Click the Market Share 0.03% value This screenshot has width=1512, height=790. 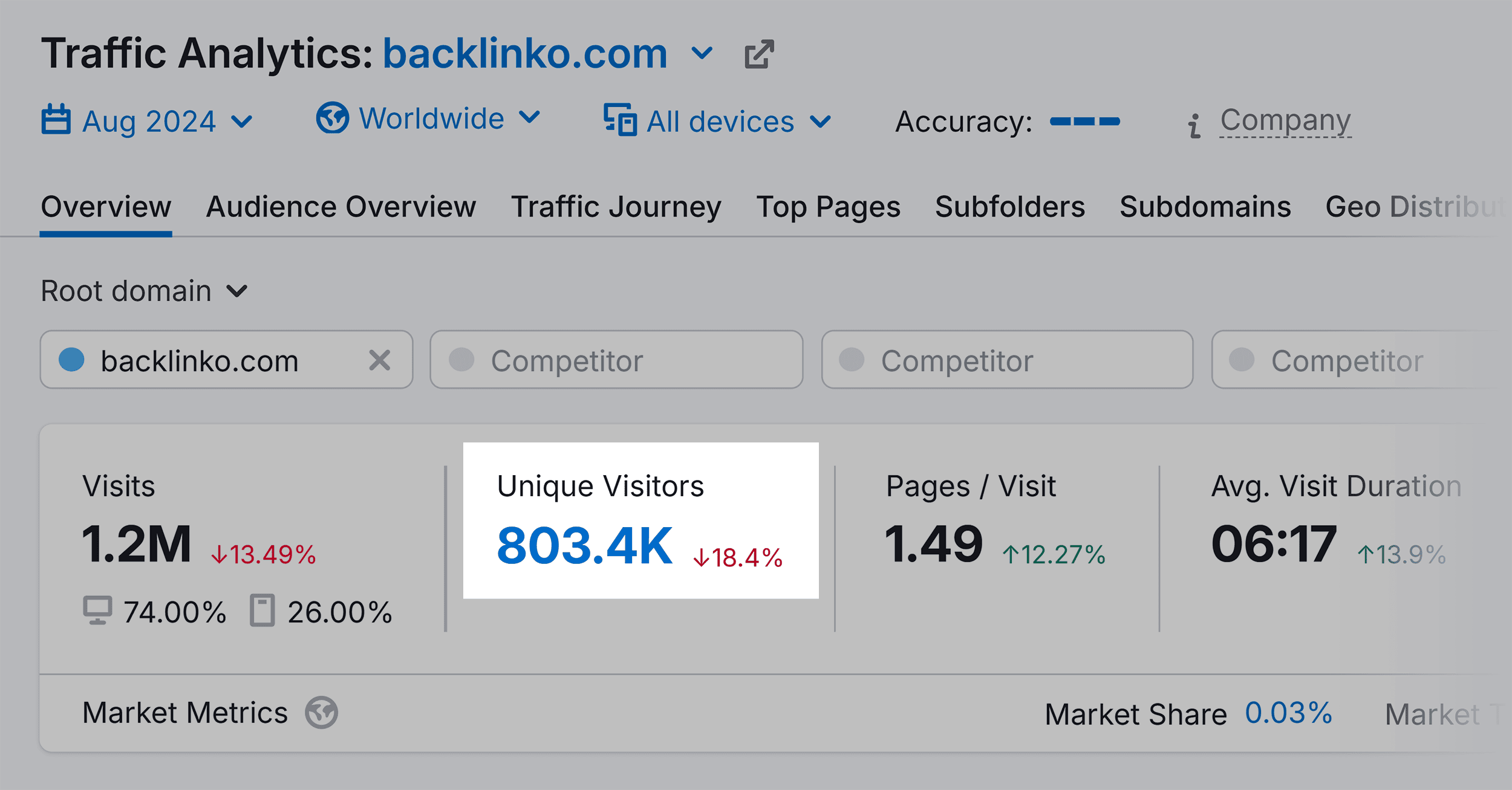(x=1289, y=713)
